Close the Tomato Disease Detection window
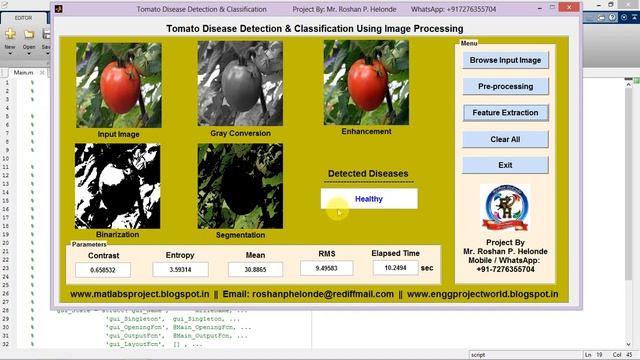Screen dimensions: 640x360 (569, 7)
